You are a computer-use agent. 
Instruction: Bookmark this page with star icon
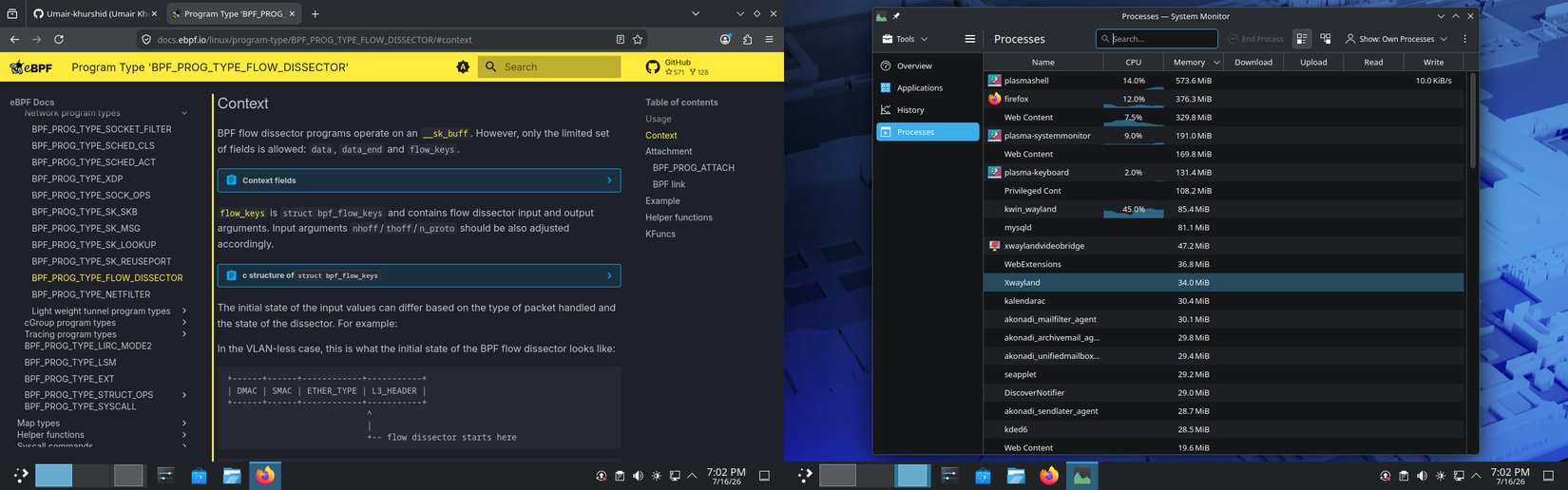[x=638, y=40]
